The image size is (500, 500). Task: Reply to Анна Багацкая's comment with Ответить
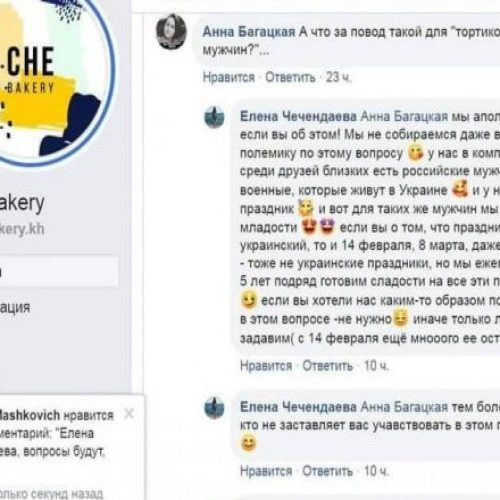click(x=290, y=77)
